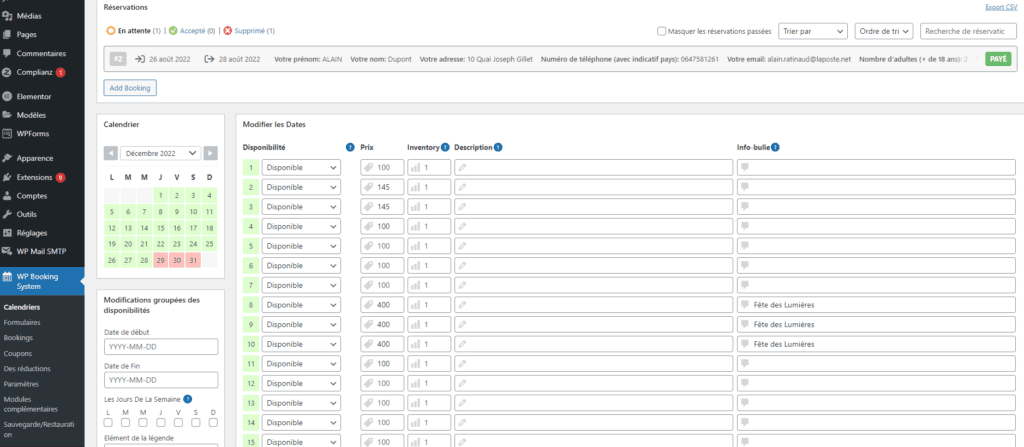The image size is (1024, 447).
Task: Toggle Masquer les réservations passées checkbox
Action: point(662,31)
